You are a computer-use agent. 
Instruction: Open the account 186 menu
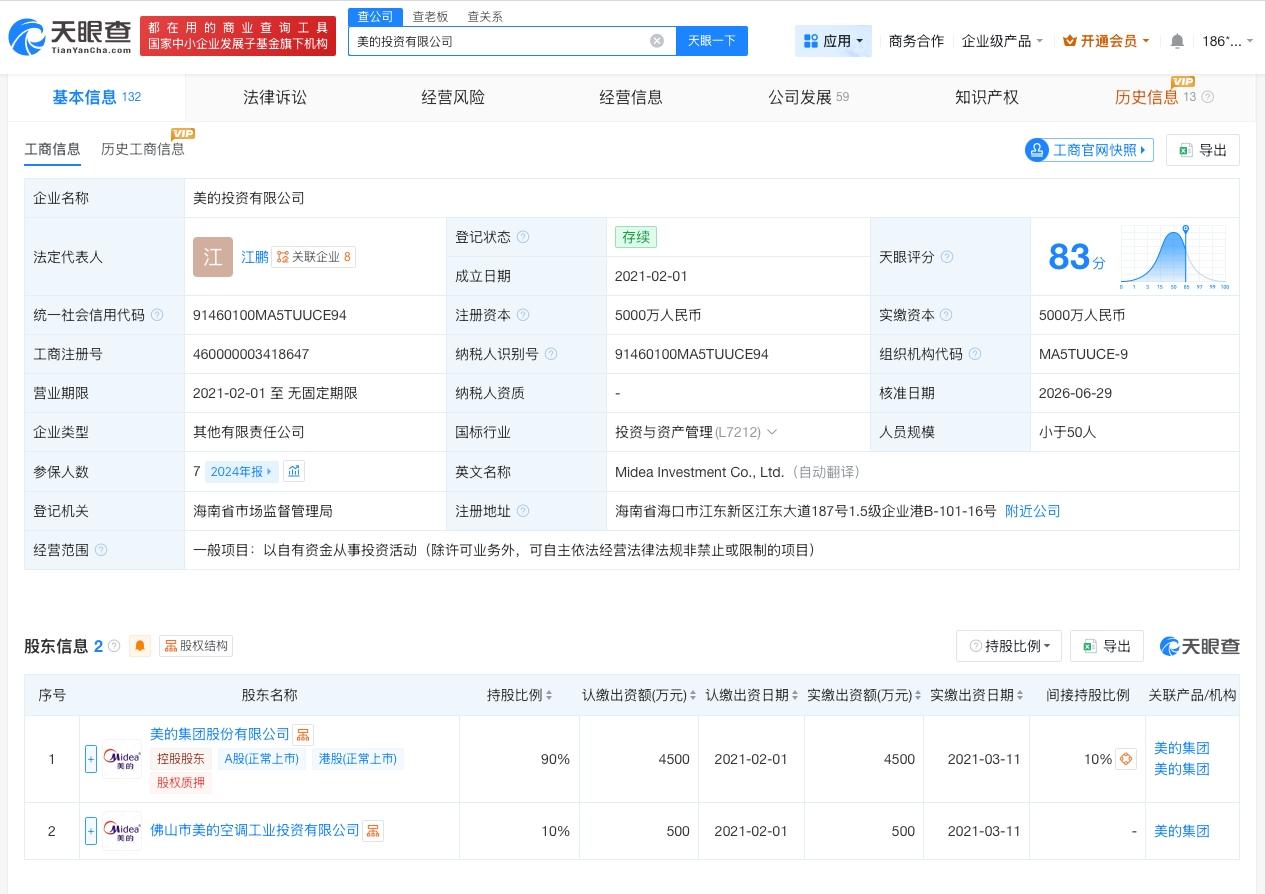(1227, 41)
